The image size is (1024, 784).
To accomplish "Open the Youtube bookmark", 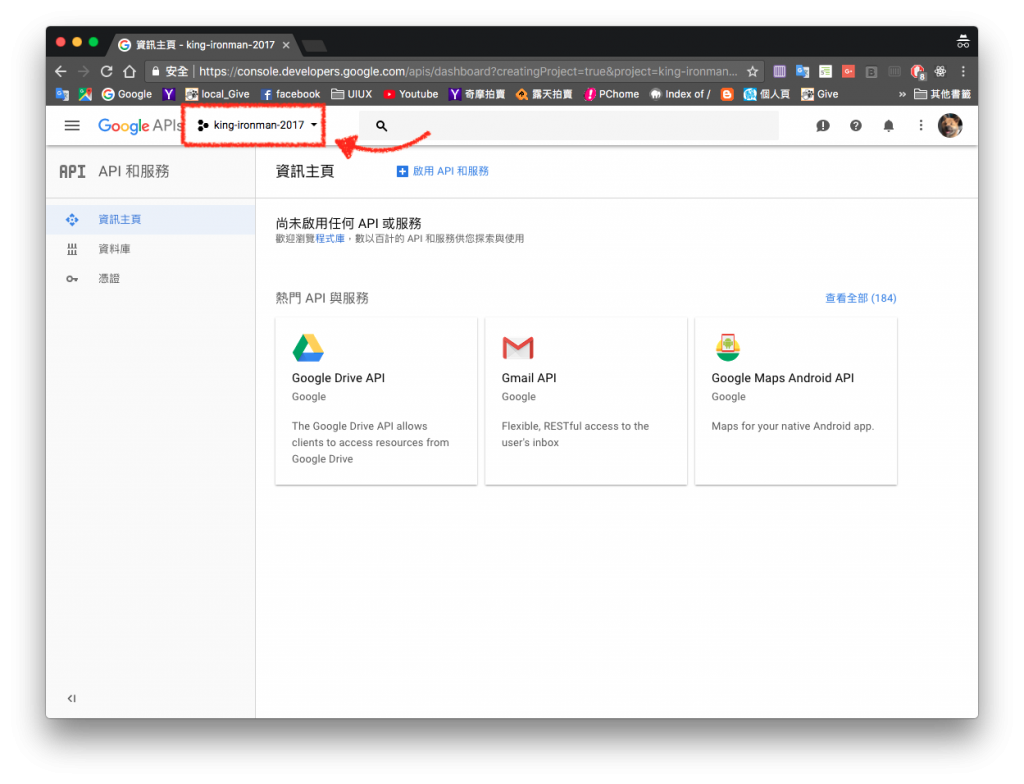I will tap(411, 94).
